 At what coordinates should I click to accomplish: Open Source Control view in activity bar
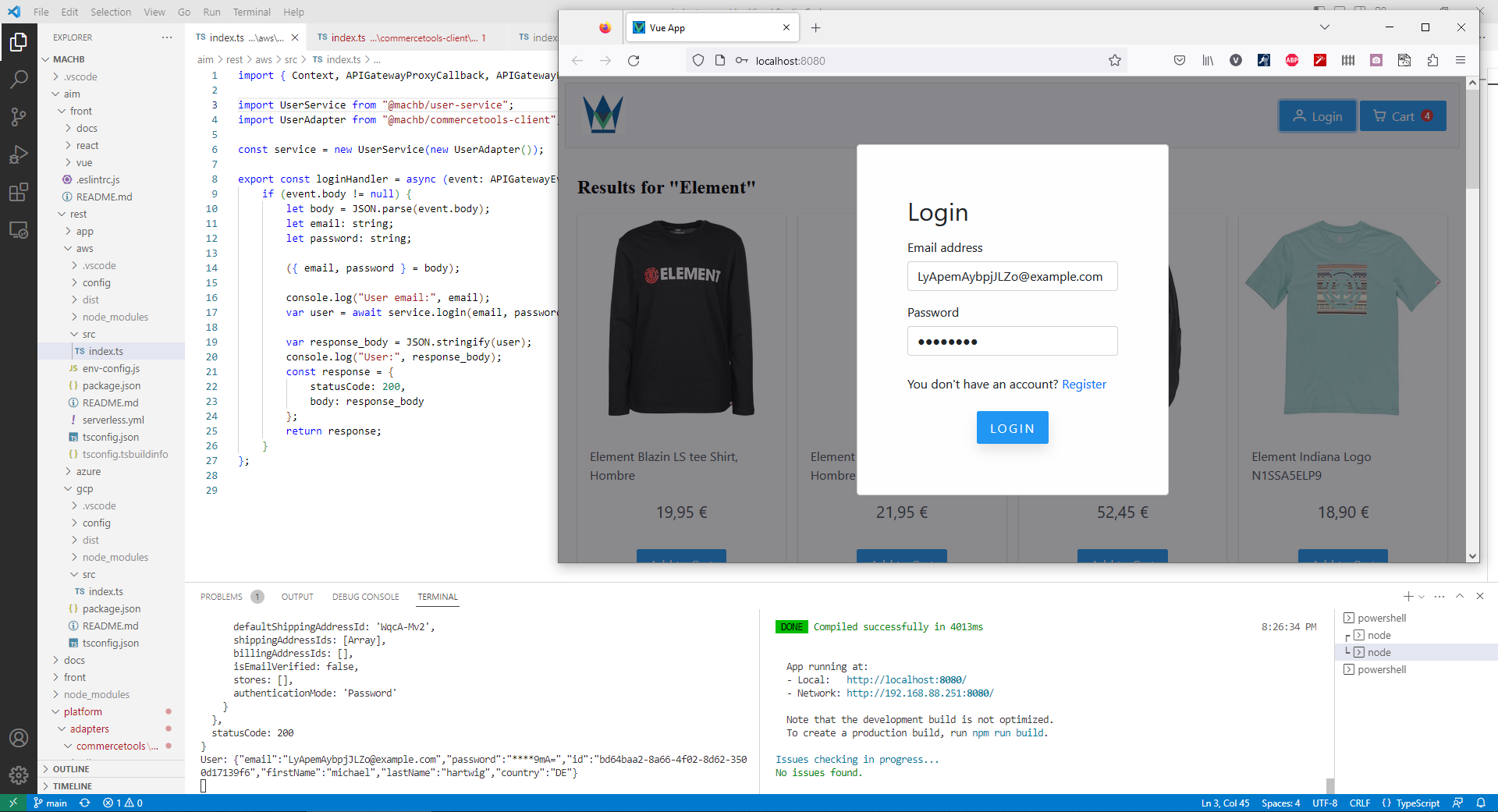coord(19,117)
